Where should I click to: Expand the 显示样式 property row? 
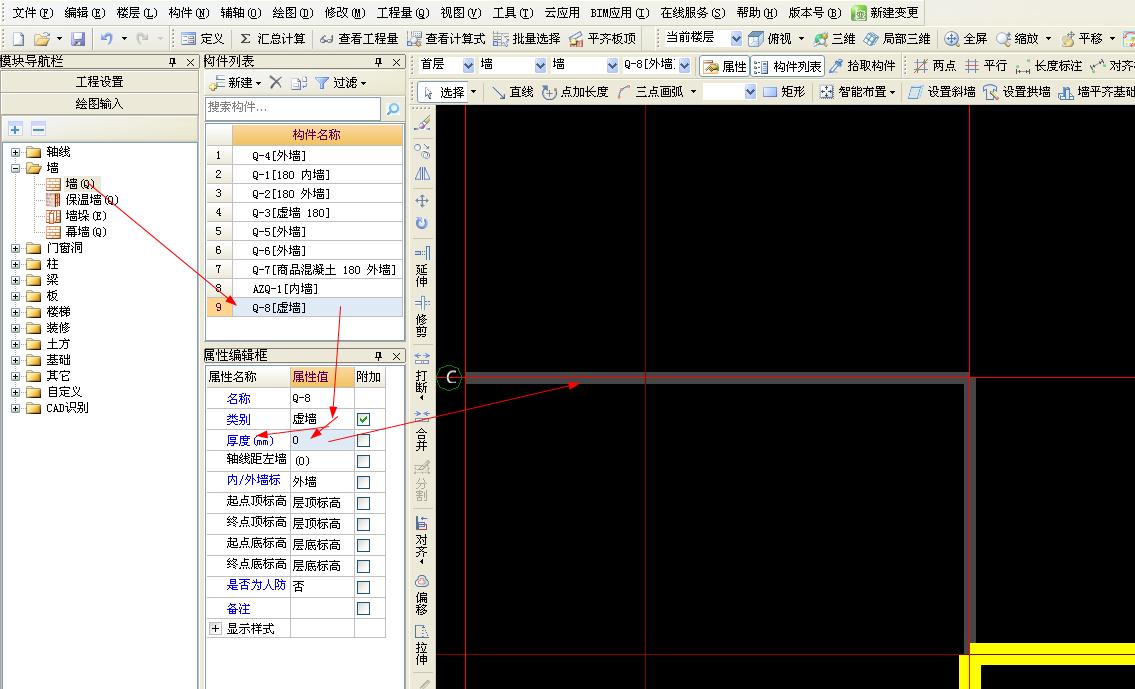(215, 629)
